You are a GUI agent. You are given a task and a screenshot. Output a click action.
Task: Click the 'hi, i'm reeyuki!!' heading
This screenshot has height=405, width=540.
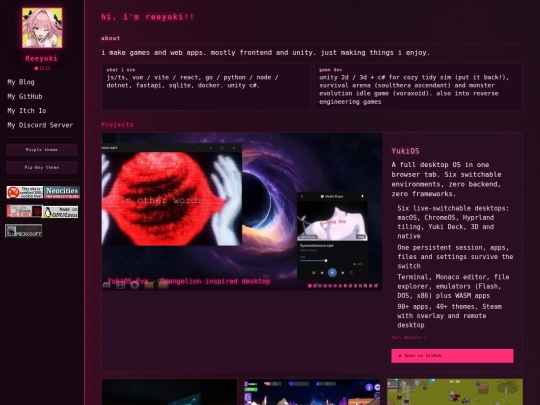(148, 17)
